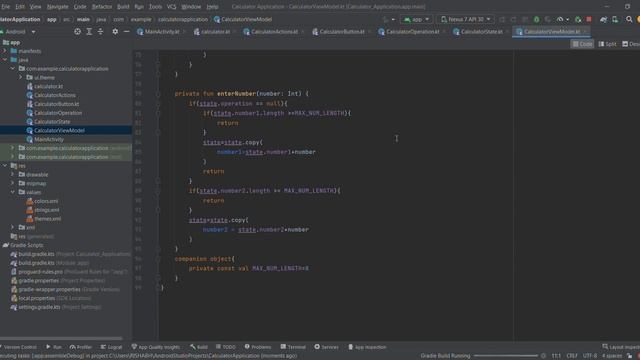Switch to MainActivity.kt tab

pos(162,31)
